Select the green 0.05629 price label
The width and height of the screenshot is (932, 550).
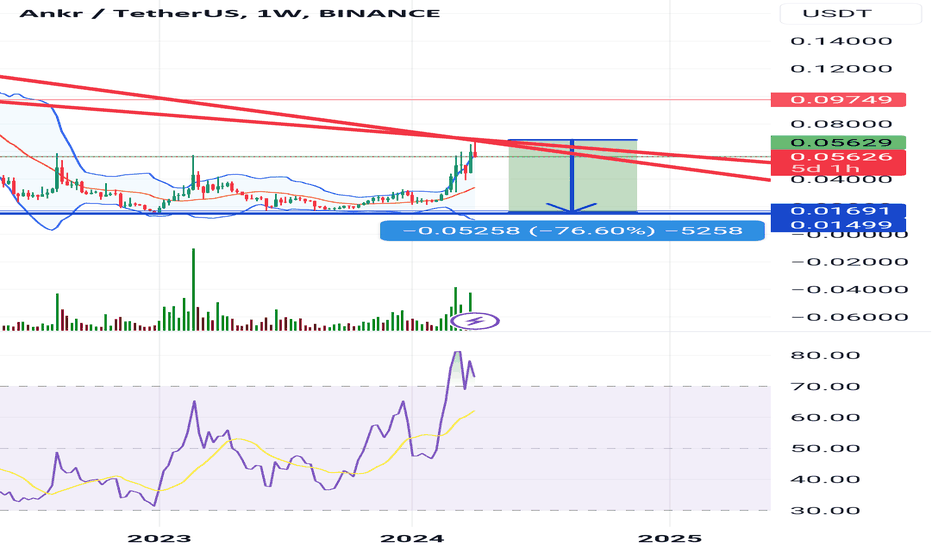(x=838, y=142)
